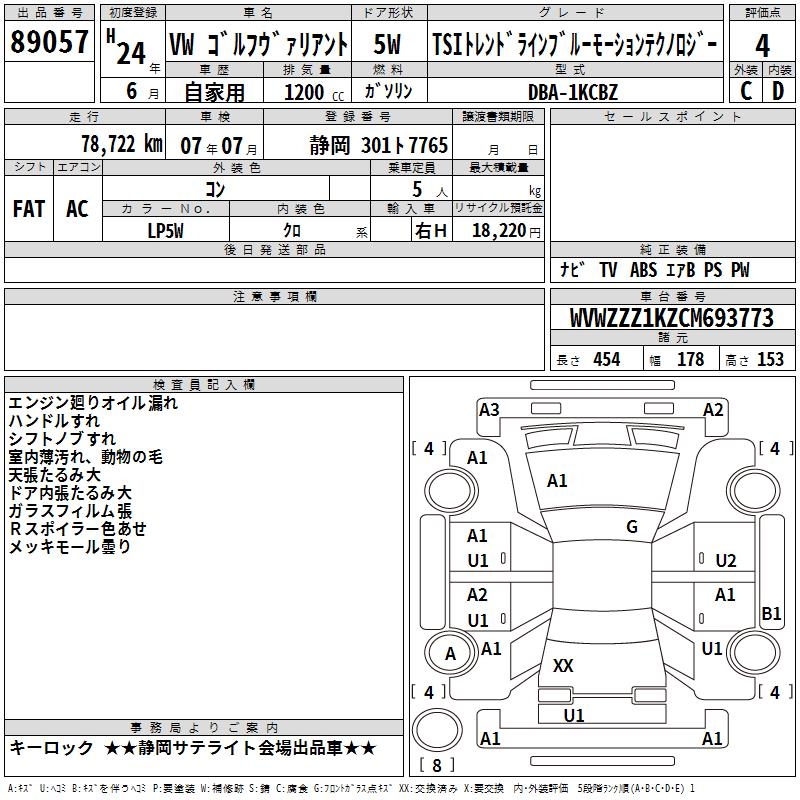Select the mileage value 78,722 km

(x=122, y=144)
